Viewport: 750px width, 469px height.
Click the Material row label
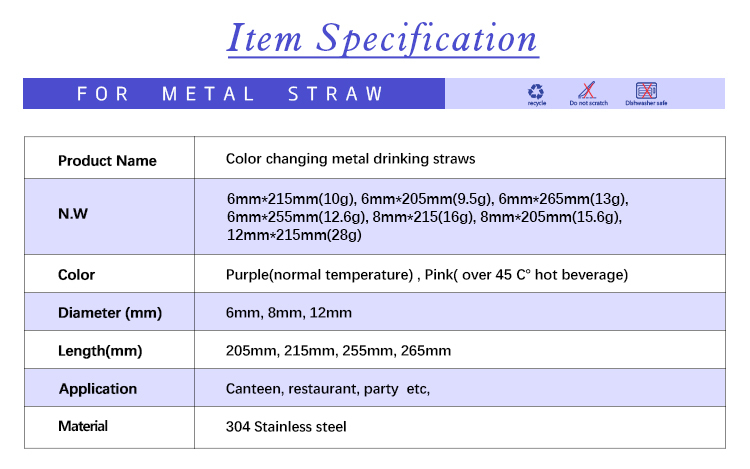83,426
